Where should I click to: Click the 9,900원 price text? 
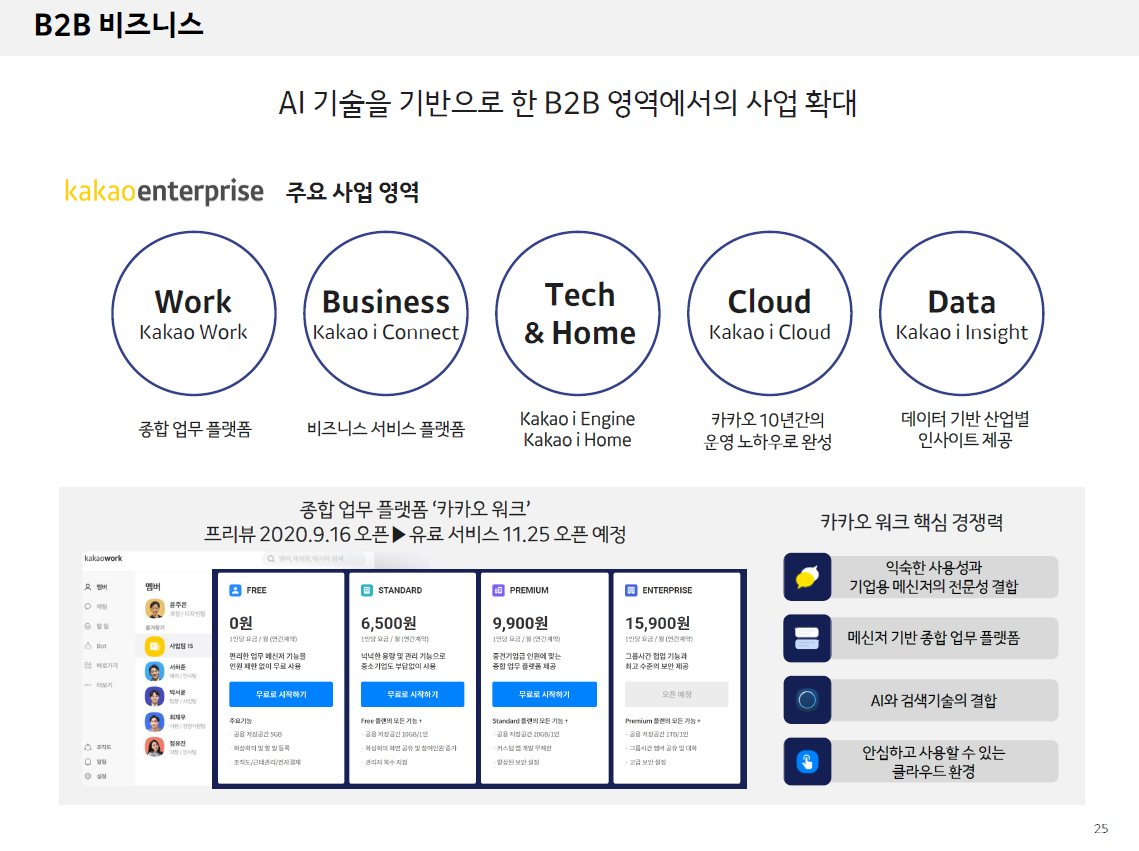pos(520,623)
